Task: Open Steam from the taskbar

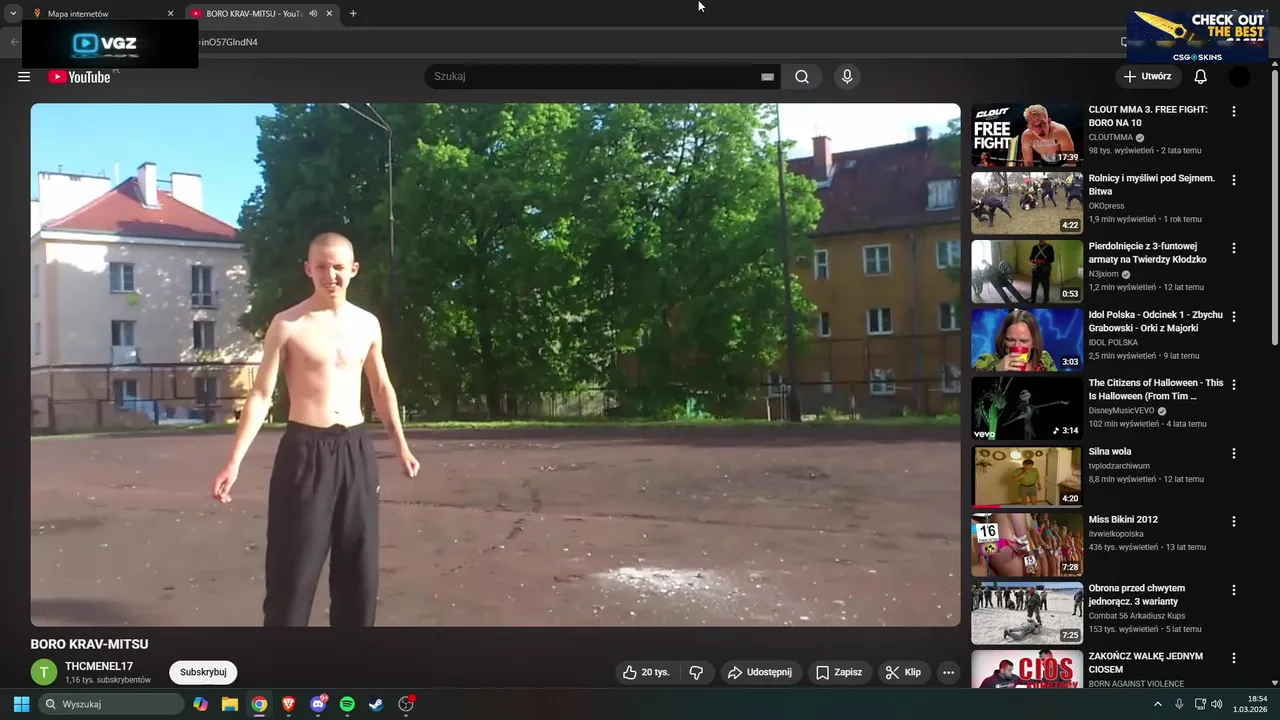Action: tap(376, 704)
